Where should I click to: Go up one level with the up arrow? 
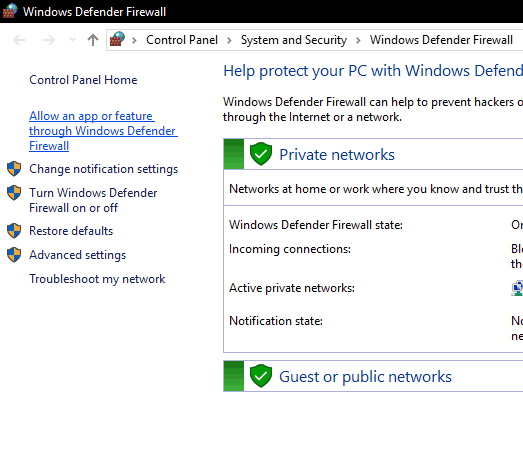click(93, 40)
